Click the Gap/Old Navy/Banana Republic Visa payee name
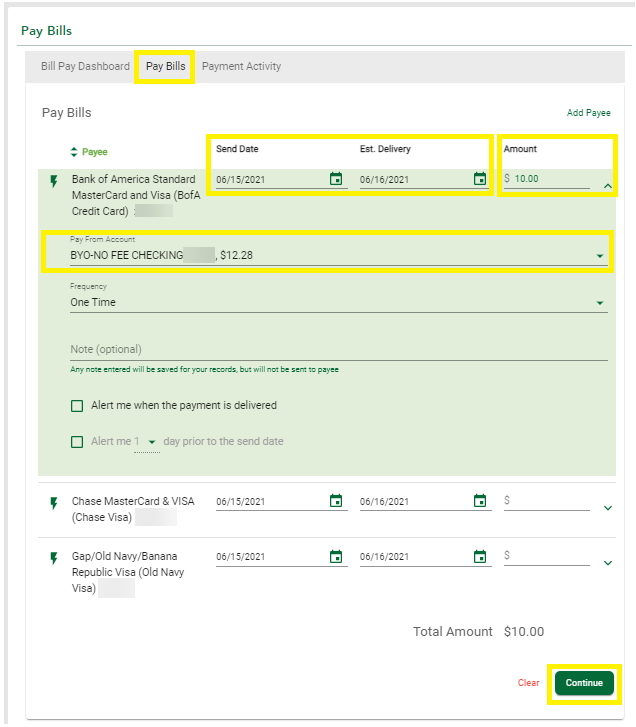The image size is (636, 727). click(x=128, y=572)
